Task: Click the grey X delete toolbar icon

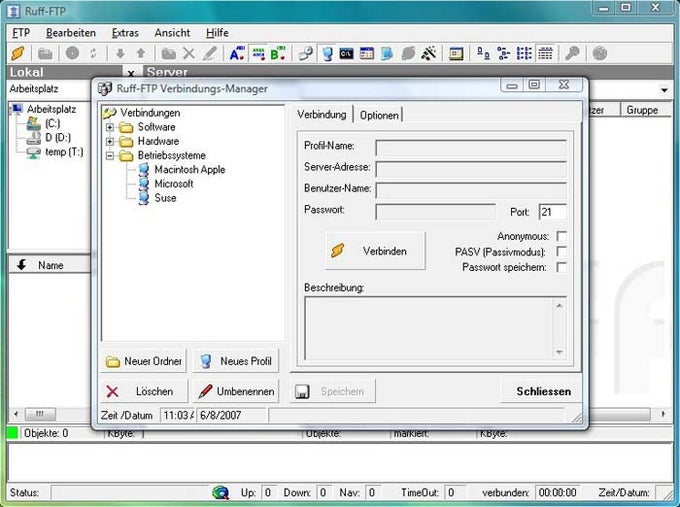Action: pos(189,53)
